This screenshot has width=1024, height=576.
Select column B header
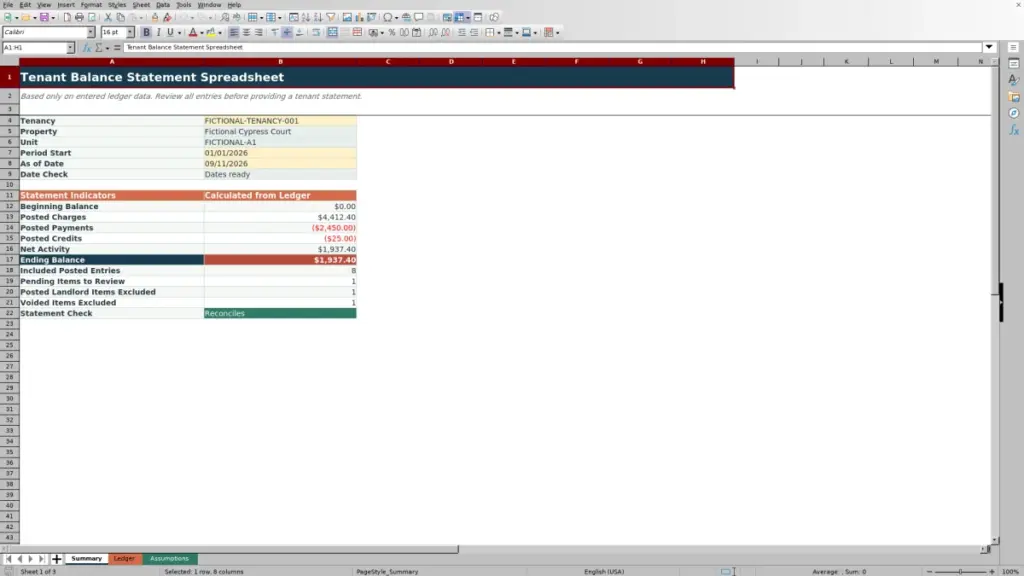coord(280,61)
